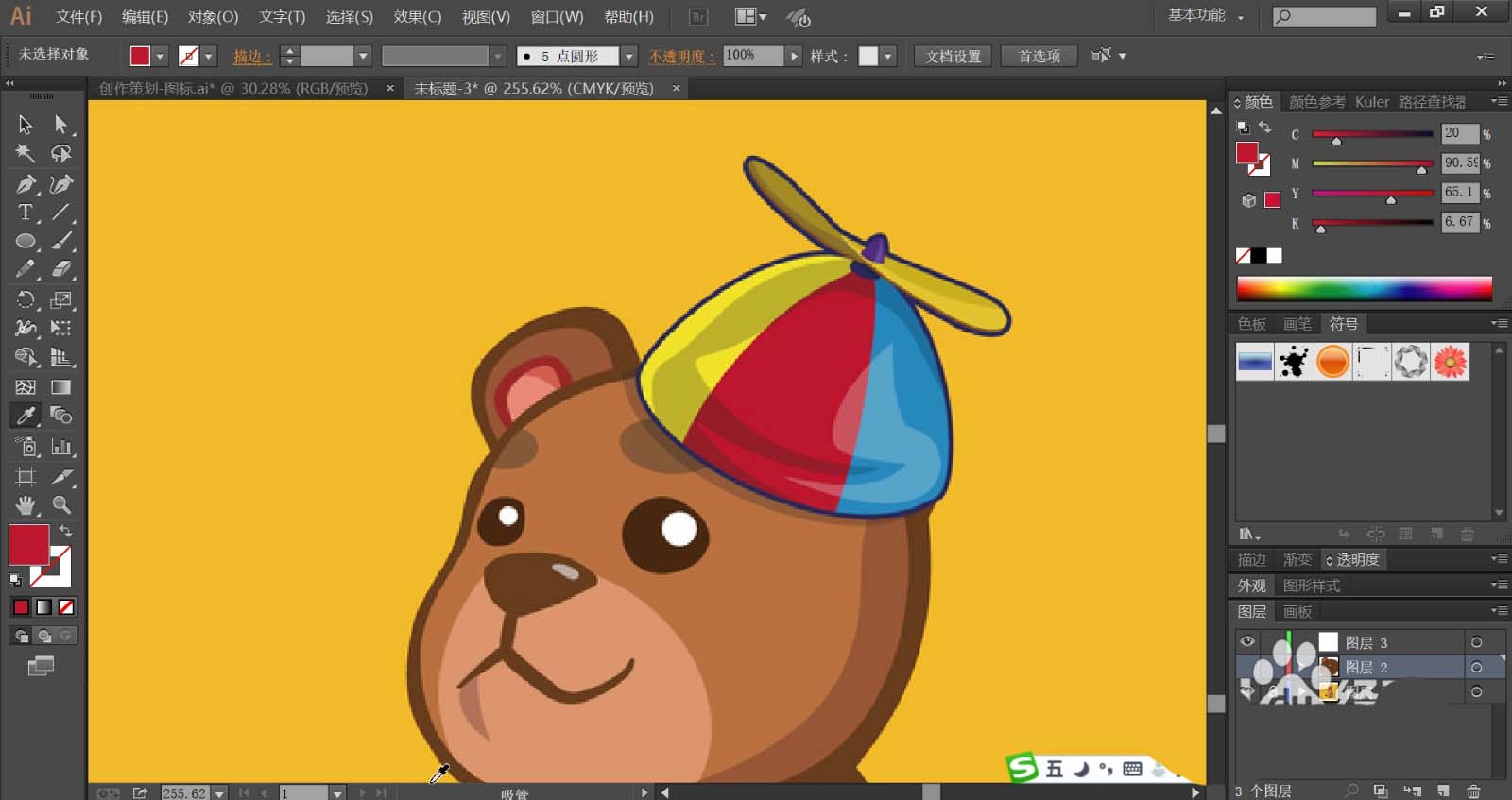Switch to the 画板 artboards tab
Image resolution: width=1512 pixels, height=800 pixels.
[x=1297, y=612]
